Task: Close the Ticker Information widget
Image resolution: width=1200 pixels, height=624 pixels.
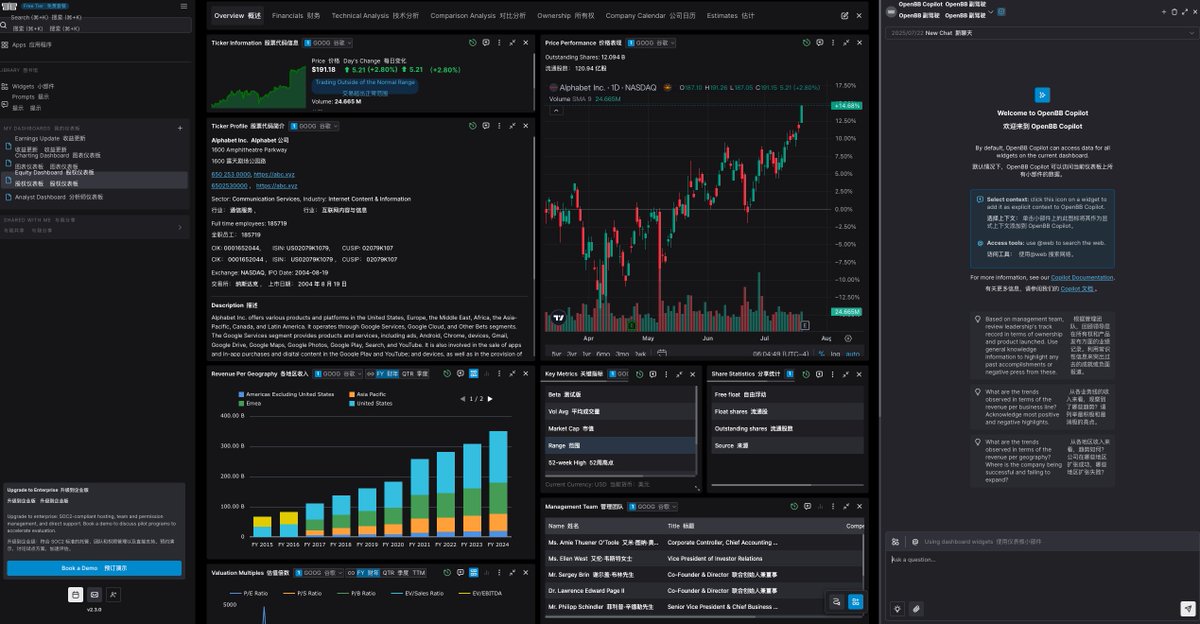Action: point(526,43)
